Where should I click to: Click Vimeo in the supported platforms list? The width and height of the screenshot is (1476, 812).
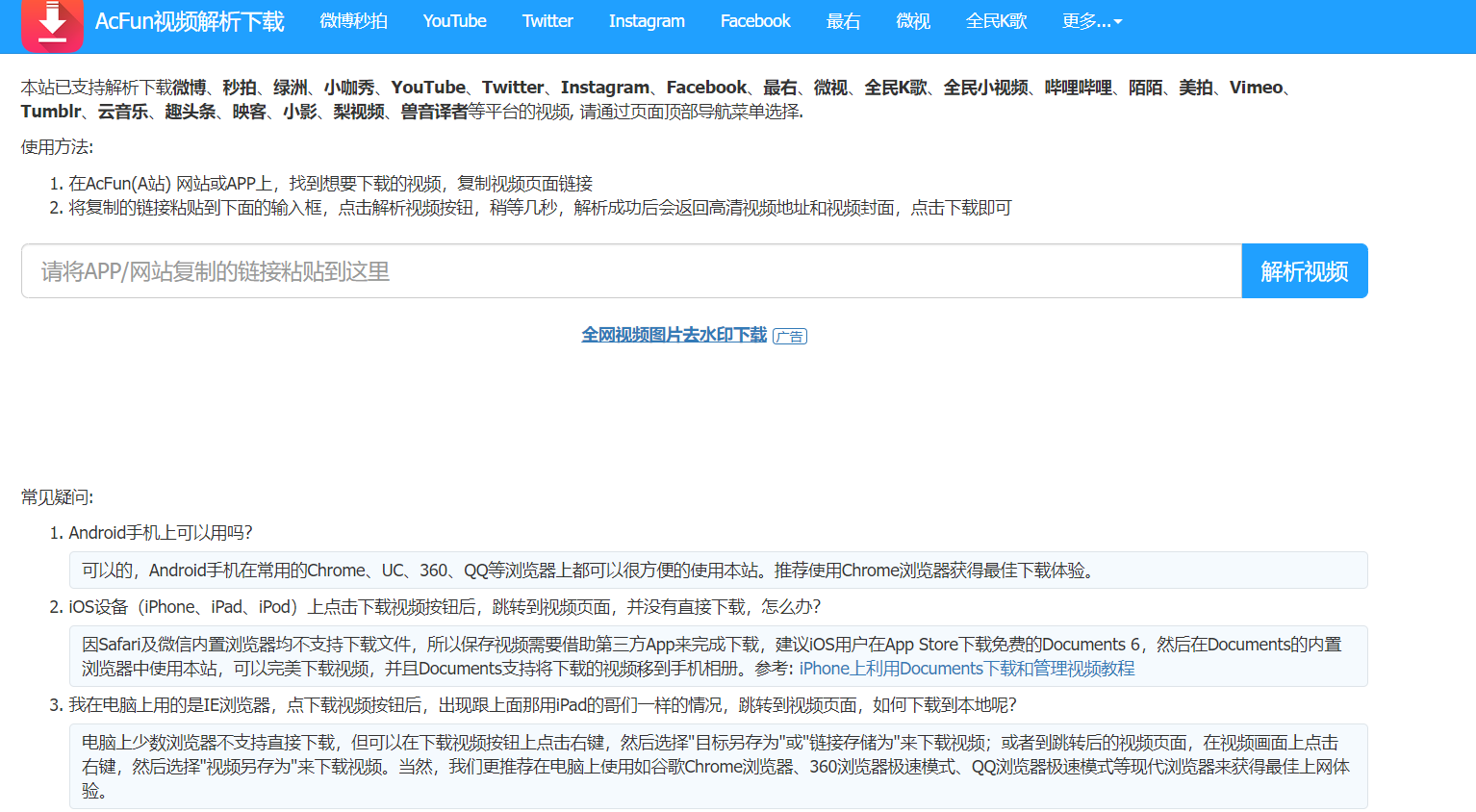coord(1256,88)
